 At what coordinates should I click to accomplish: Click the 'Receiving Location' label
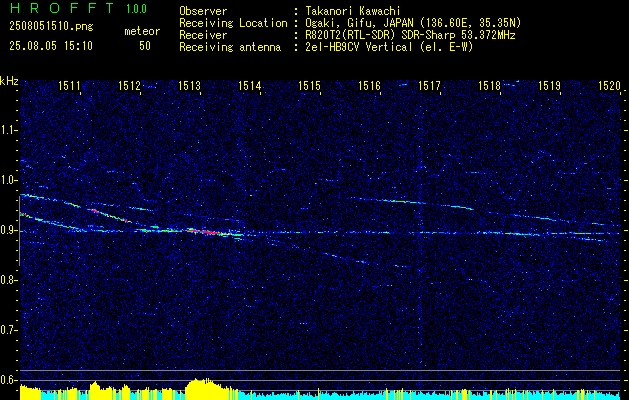[233, 23]
